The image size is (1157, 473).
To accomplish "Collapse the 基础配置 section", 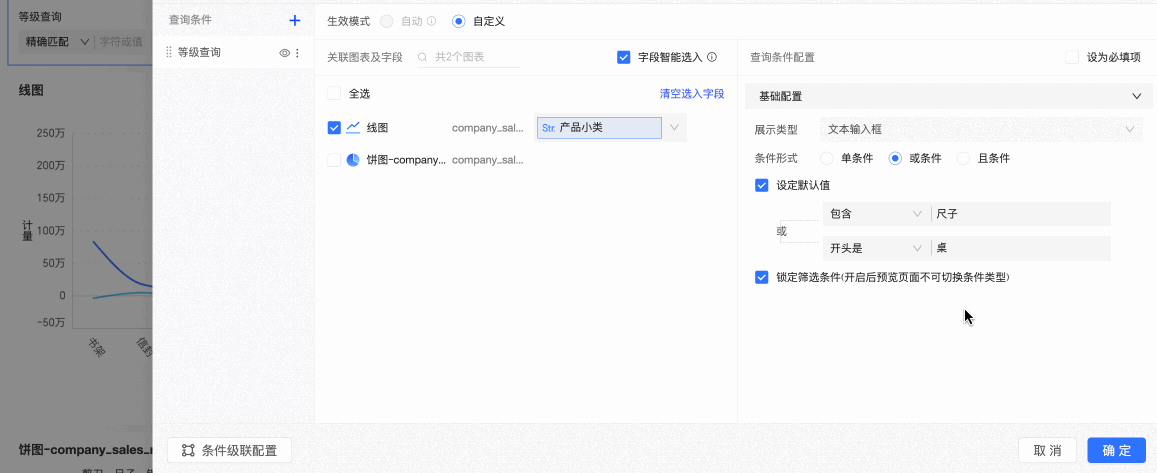I will 1136,96.
